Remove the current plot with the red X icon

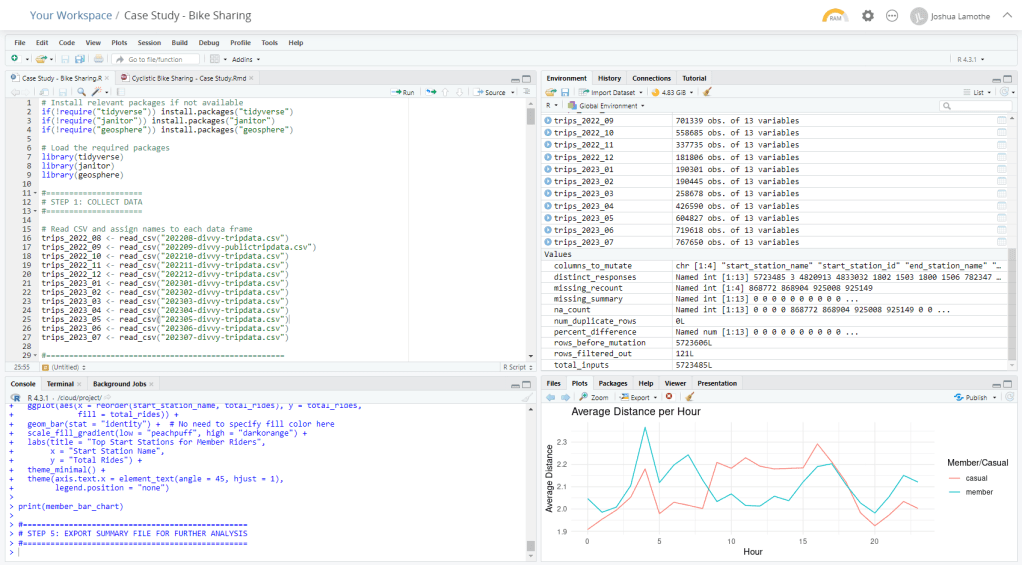point(669,397)
